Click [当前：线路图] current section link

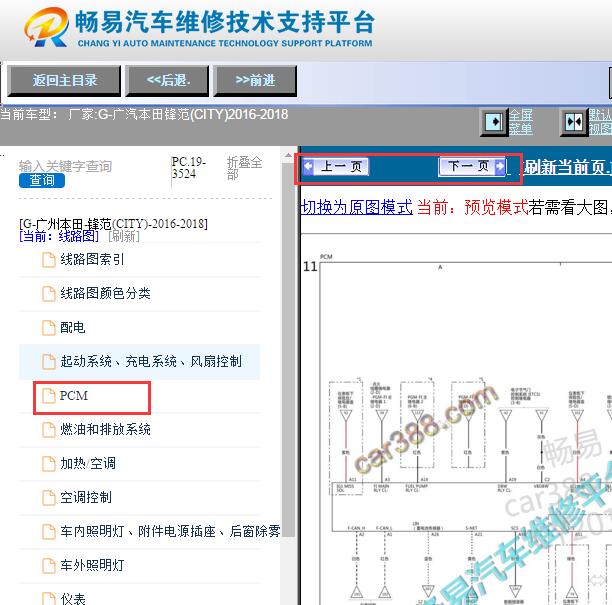pos(59,236)
